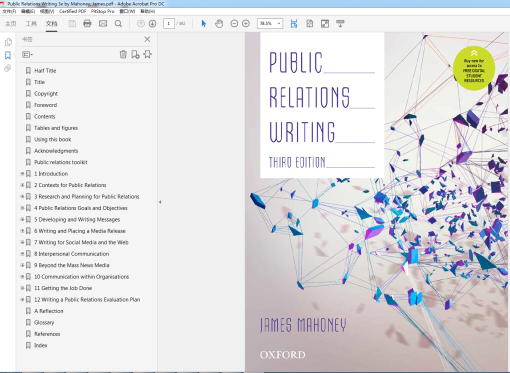Open the Glossary bookmark
Image resolution: width=510 pixels, height=373 pixels.
click(44, 322)
